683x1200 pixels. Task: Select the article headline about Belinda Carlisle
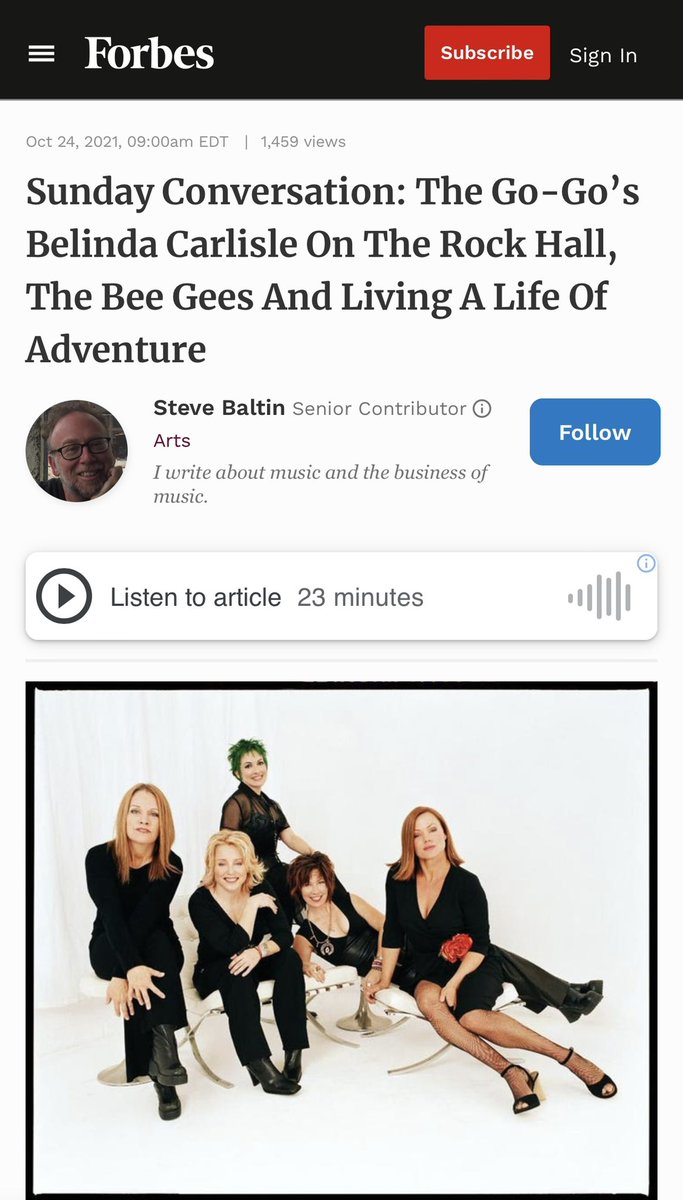pos(333,270)
